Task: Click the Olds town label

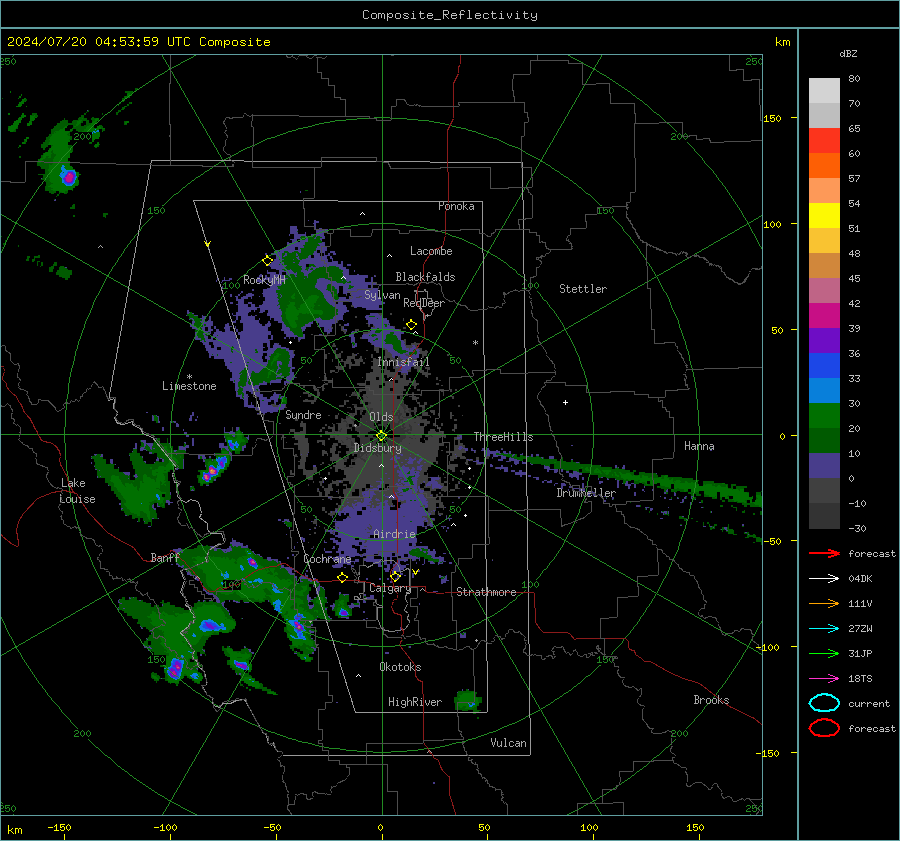Action: [381, 417]
